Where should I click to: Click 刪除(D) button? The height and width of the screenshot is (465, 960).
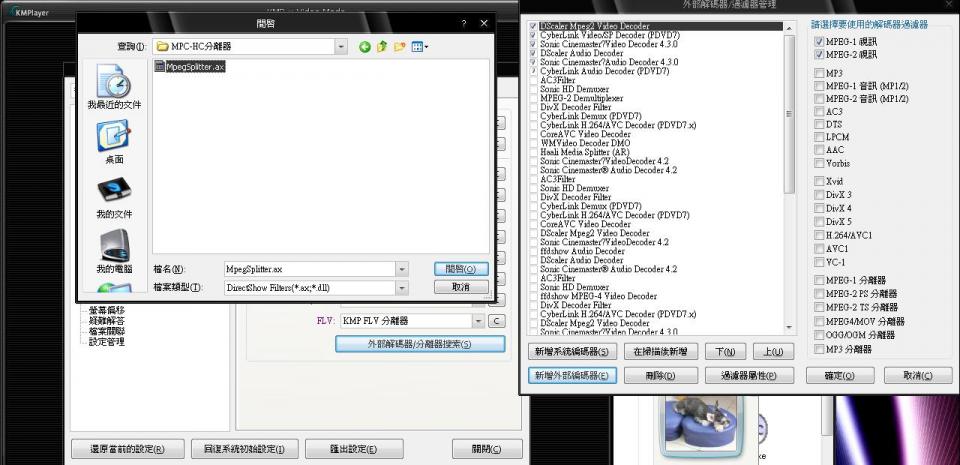coord(661,376)
